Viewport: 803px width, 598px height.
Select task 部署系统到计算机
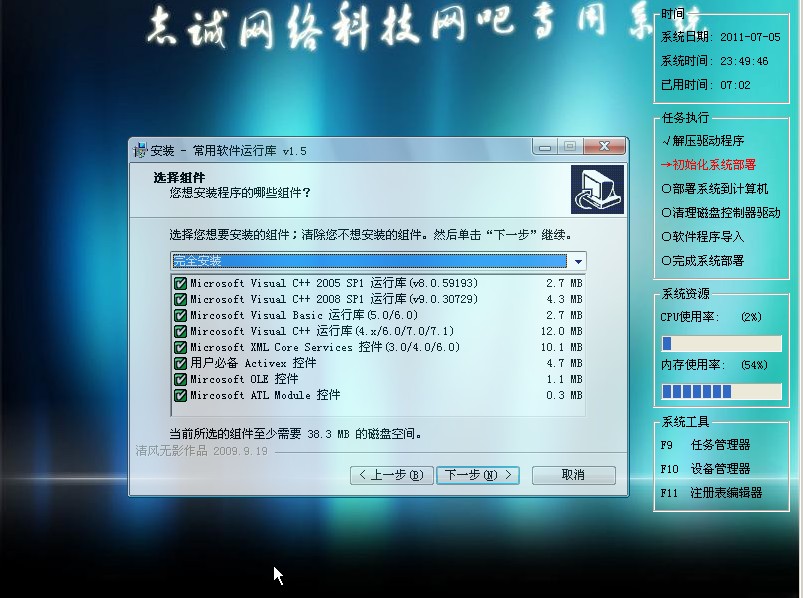[714, 189]
